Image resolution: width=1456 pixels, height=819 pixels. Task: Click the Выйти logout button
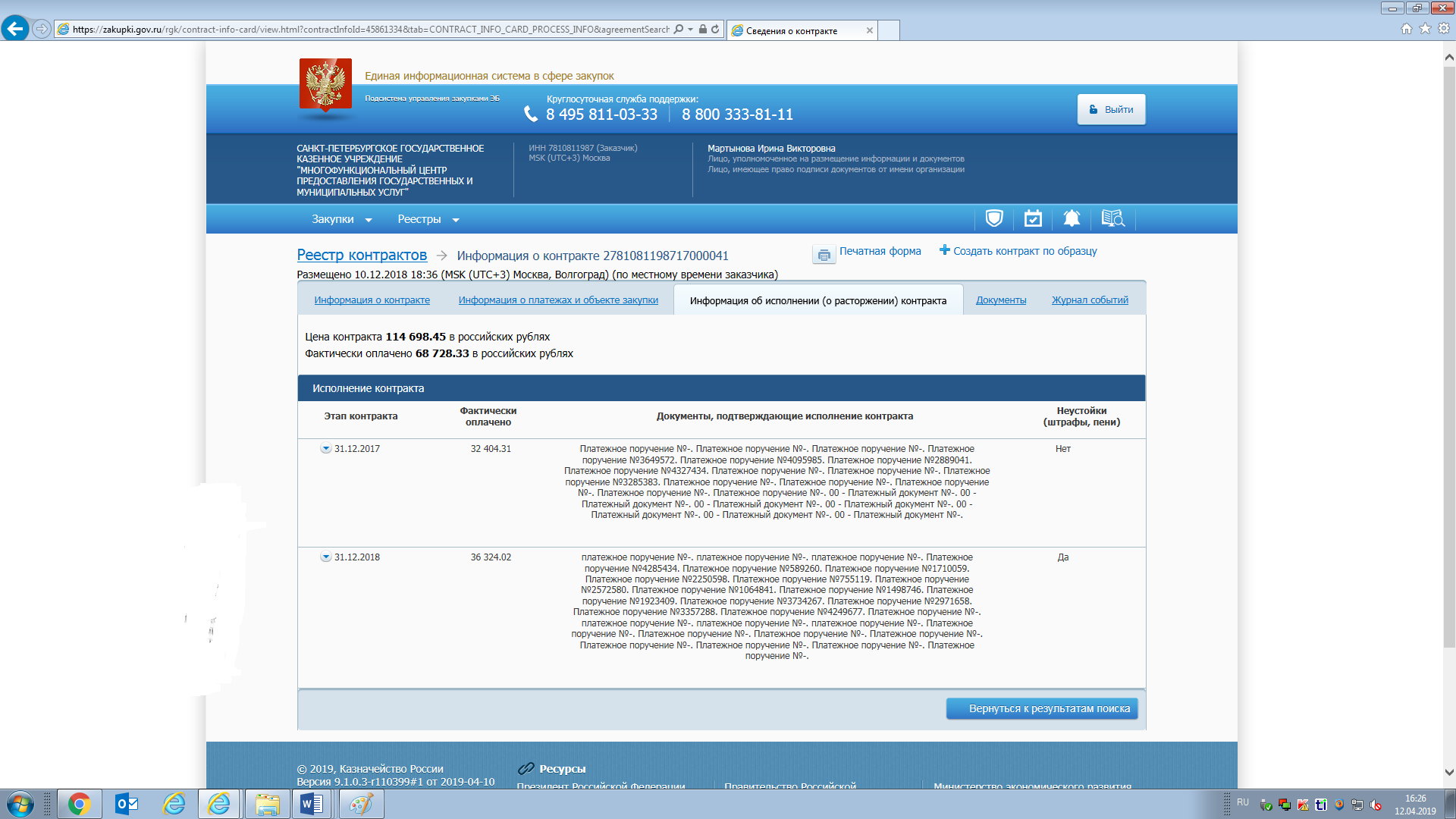1110,109
